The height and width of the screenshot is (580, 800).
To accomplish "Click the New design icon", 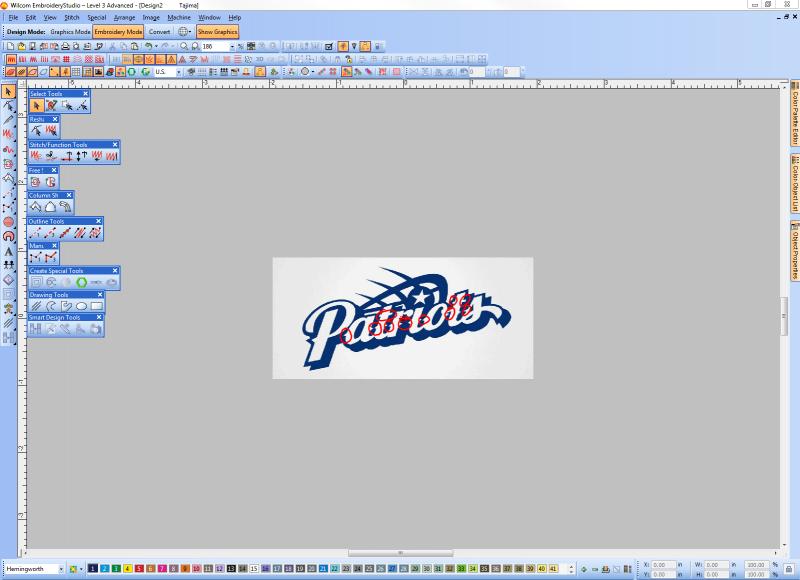I will coord(10,46).
